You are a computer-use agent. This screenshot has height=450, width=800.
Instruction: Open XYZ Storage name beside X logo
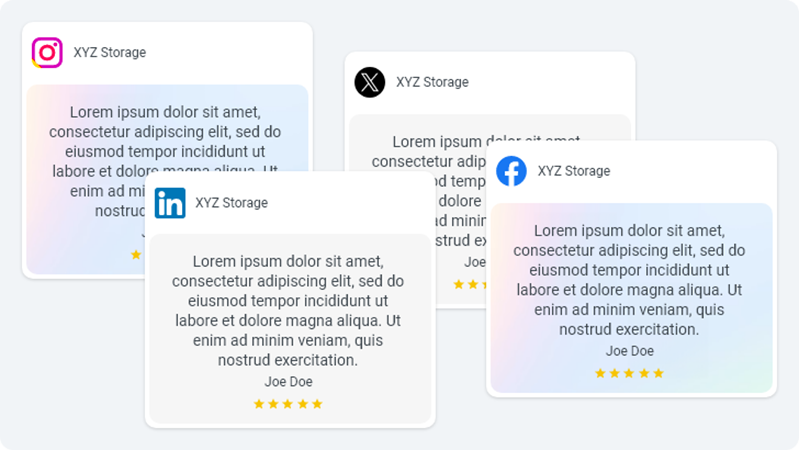point(432,82)
